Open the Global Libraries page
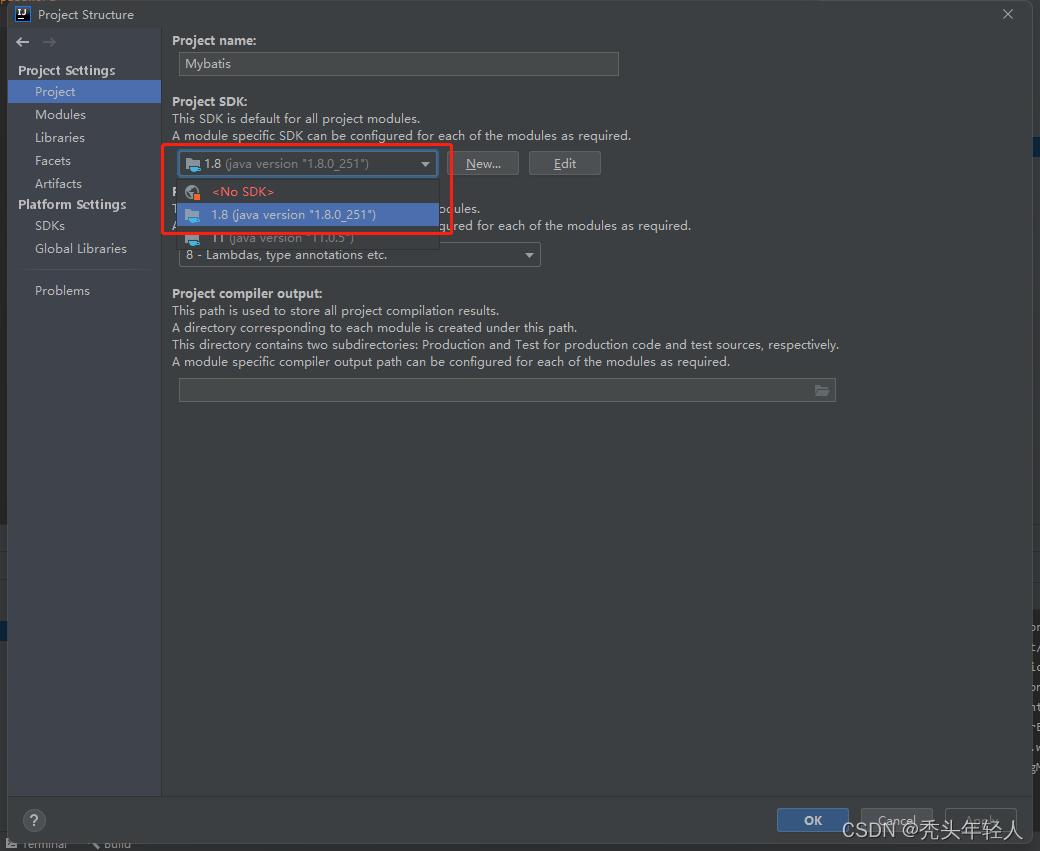Screen dimensions: 1040x851 pos(81,249)
